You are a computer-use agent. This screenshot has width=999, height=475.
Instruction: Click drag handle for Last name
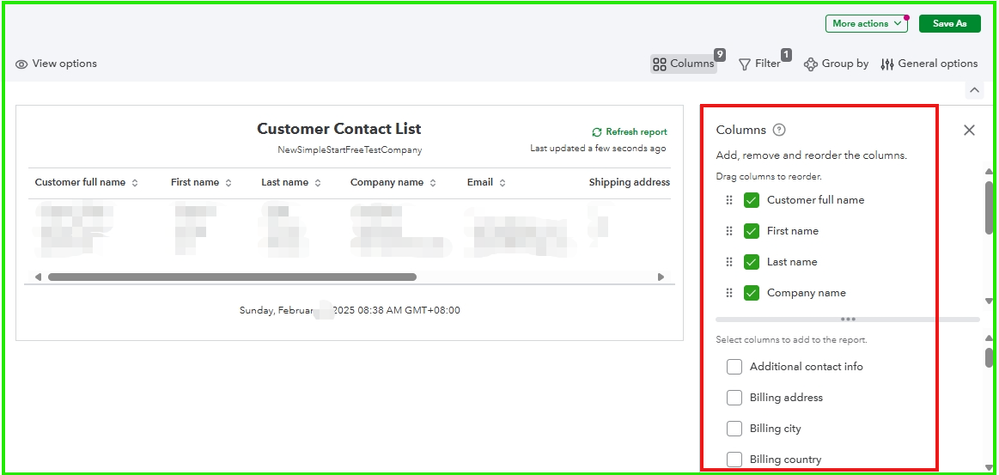729,262
